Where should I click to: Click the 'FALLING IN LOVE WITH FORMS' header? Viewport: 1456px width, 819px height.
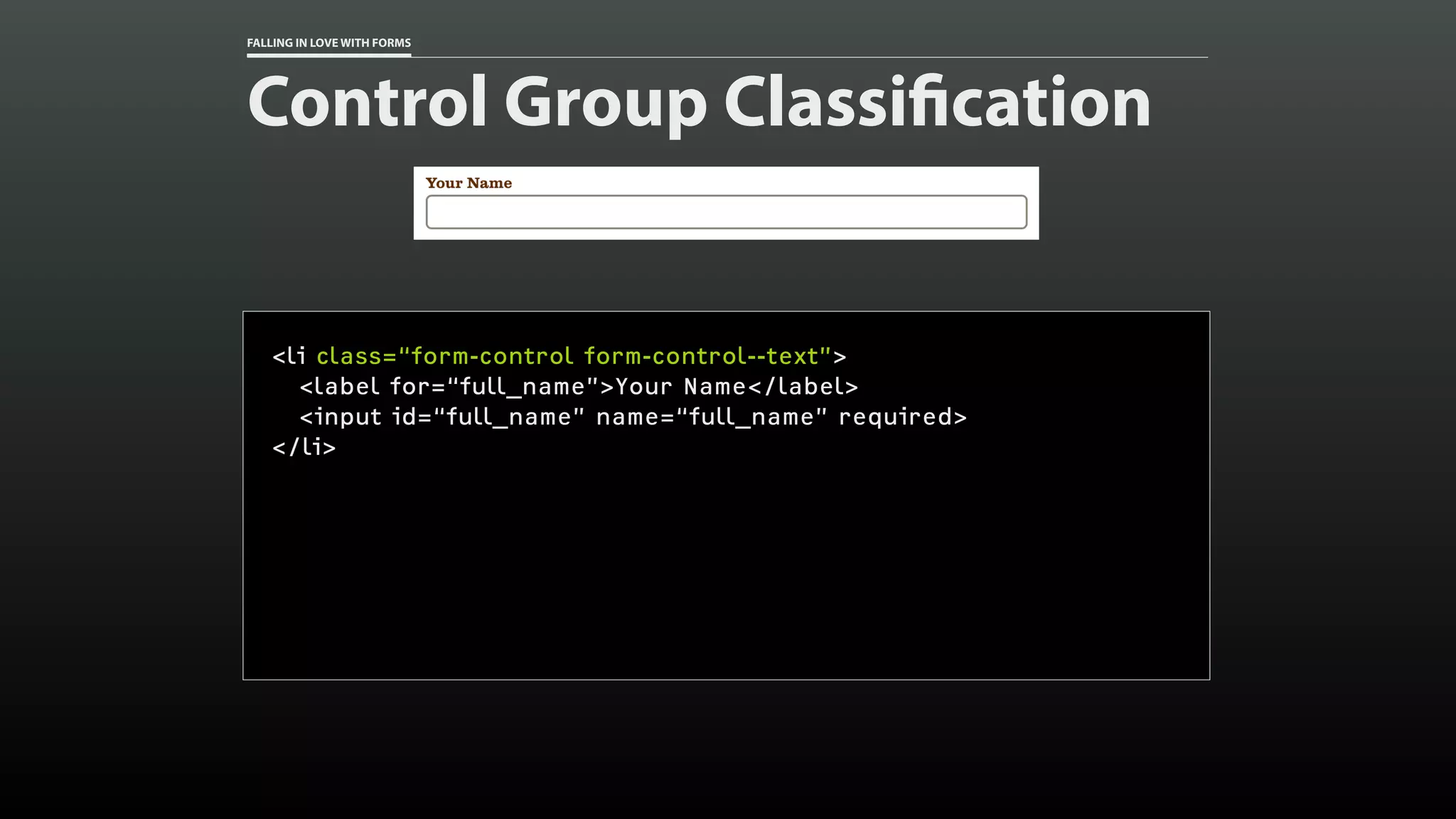click(x=328, y=43)
